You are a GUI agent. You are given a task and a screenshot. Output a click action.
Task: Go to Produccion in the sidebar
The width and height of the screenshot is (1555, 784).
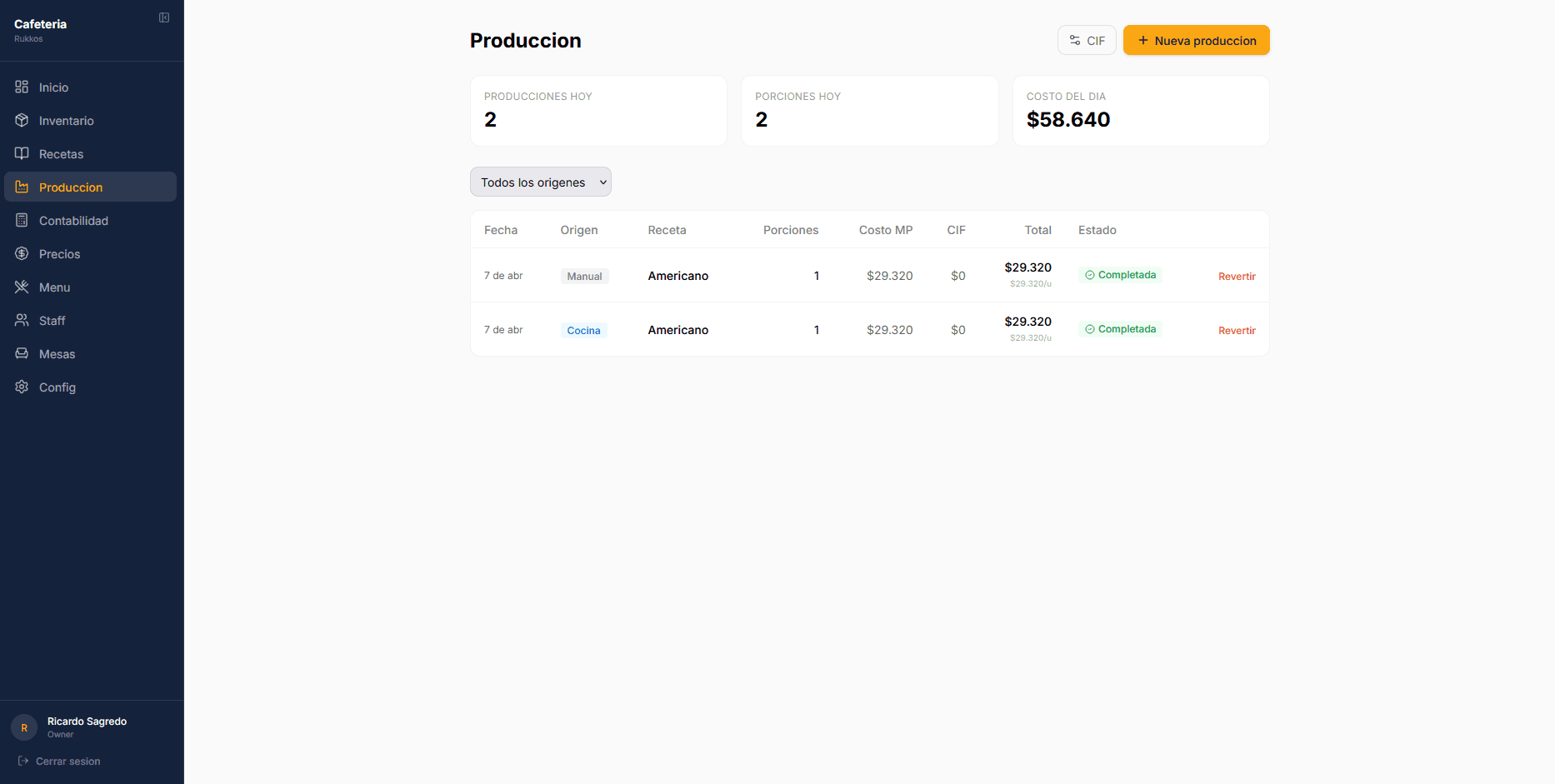point(71,187)
